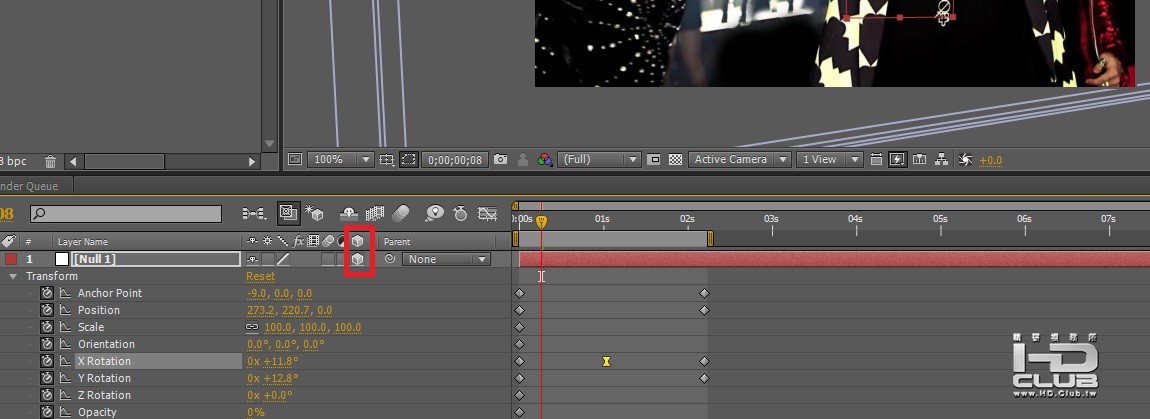The width and height of the screenshot is (1150, 419).
Task: Click the Draft 3D icon
Action: [315, 214]
